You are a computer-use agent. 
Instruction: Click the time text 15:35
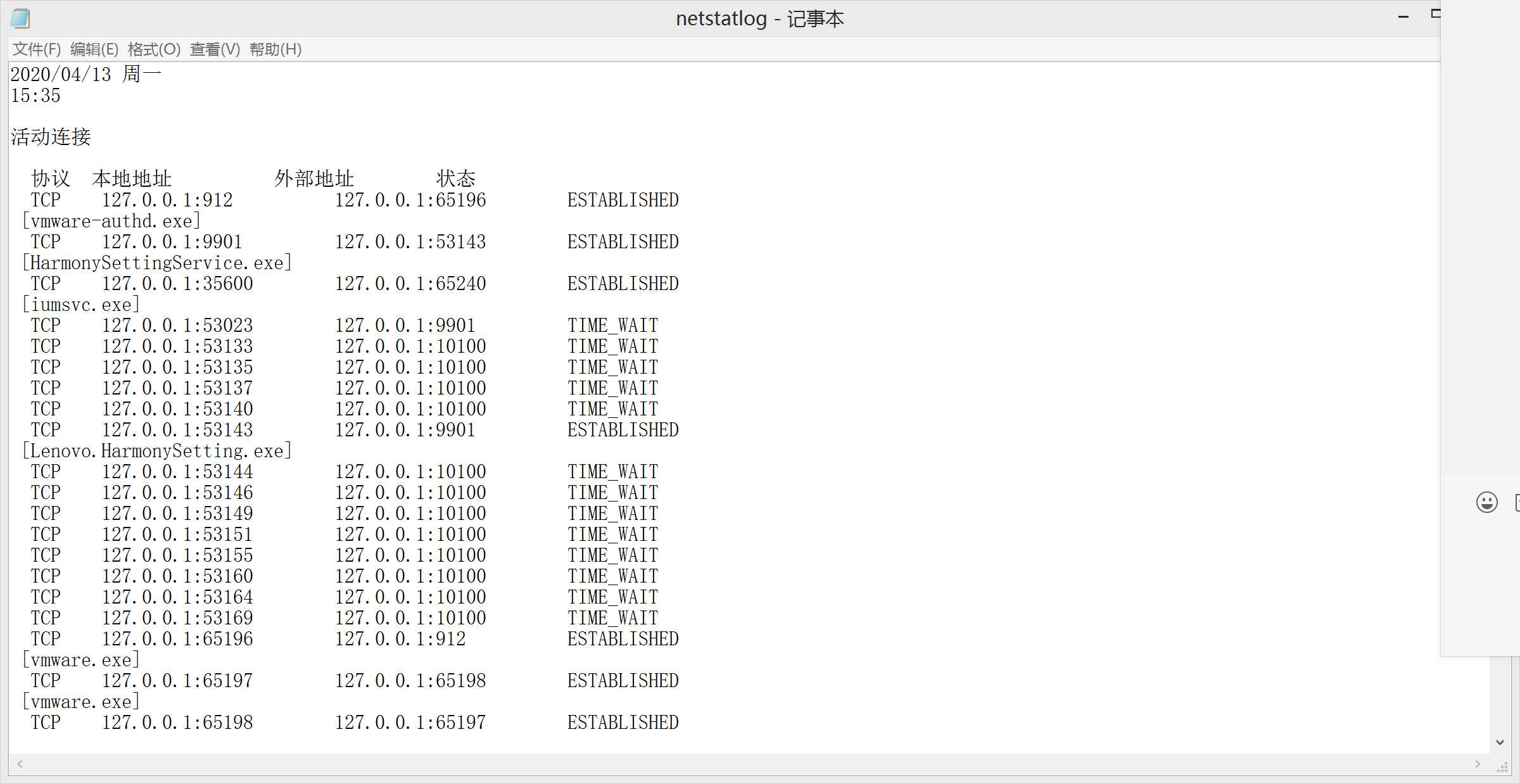coord(35,96)
